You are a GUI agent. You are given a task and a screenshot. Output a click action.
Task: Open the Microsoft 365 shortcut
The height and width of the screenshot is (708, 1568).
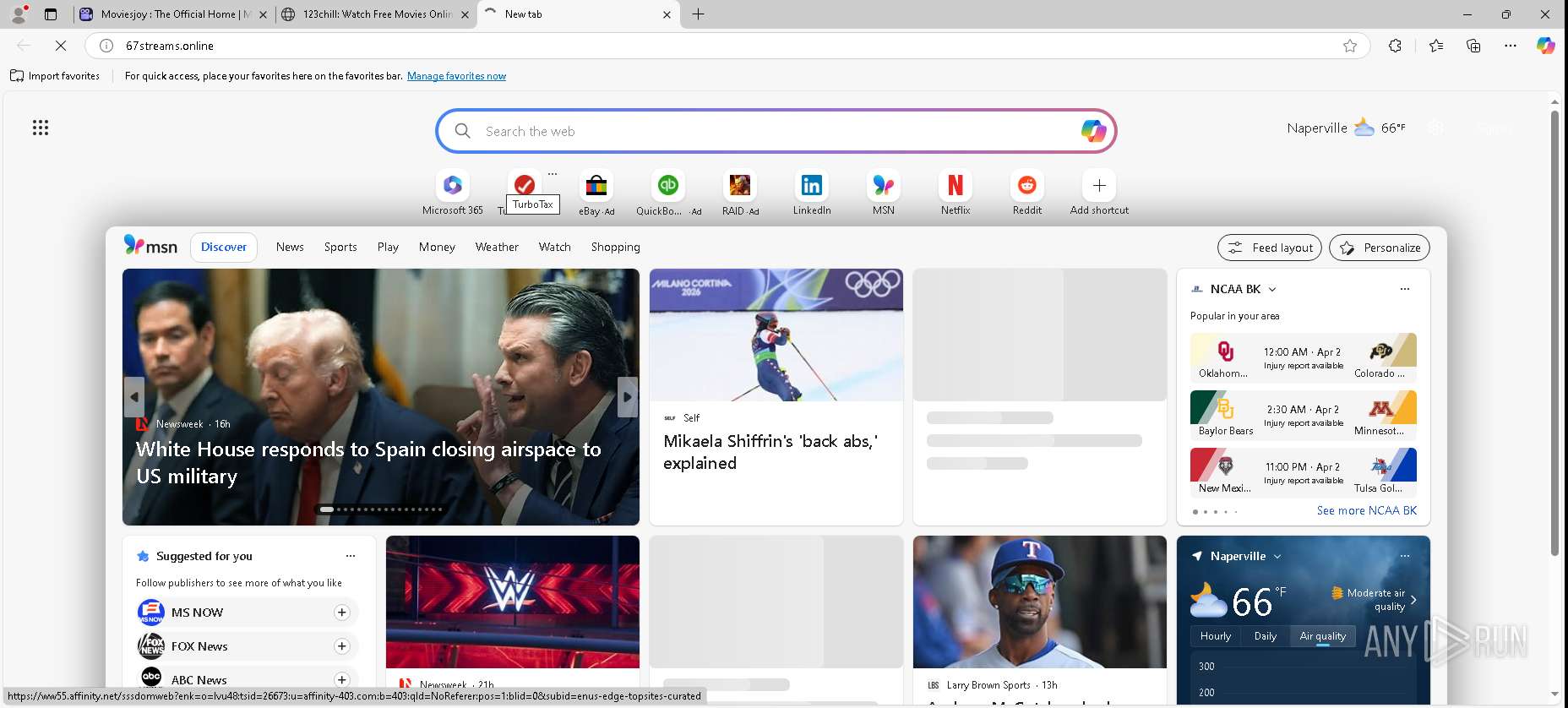click(453, 193)
